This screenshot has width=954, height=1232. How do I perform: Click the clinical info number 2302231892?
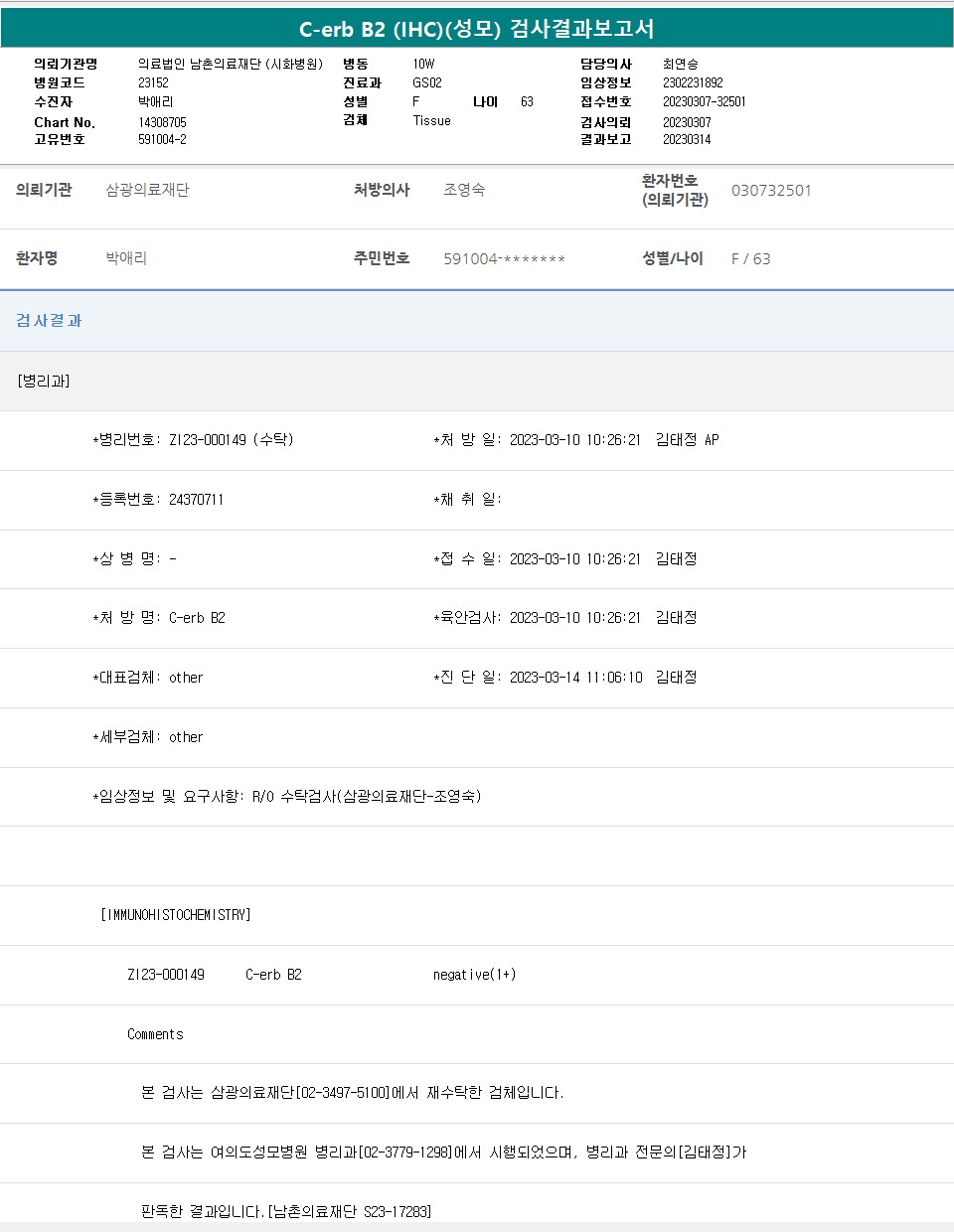click(x=693, y=82)
